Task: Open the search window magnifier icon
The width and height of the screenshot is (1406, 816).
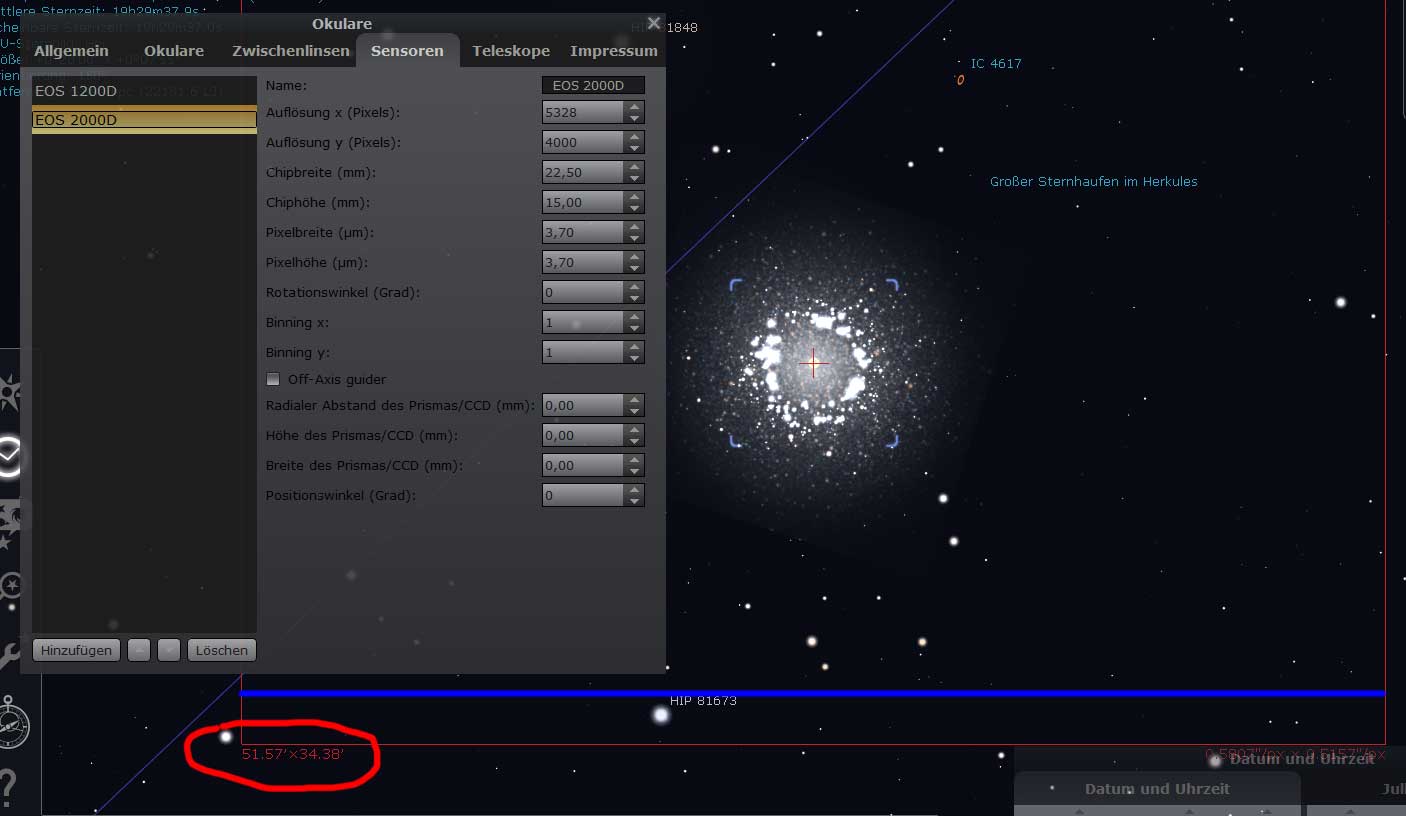Action: (12, 587)
